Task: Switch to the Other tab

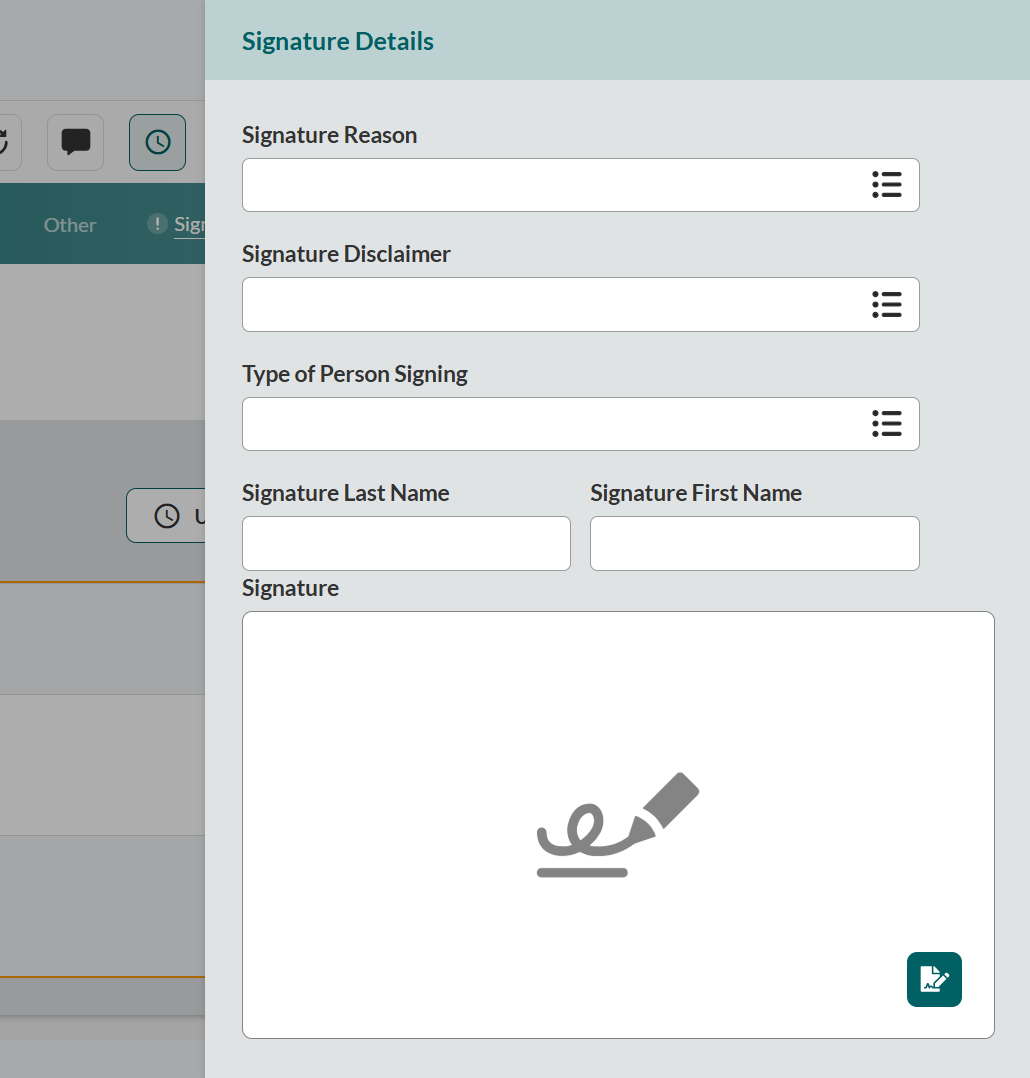Action: [69, 224]
